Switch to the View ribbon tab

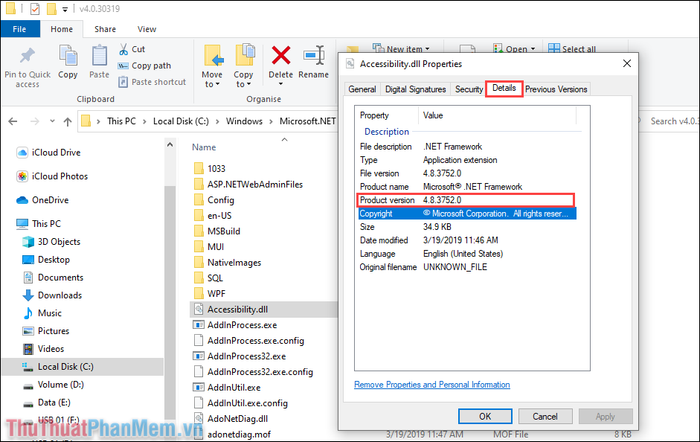(146, 29)
